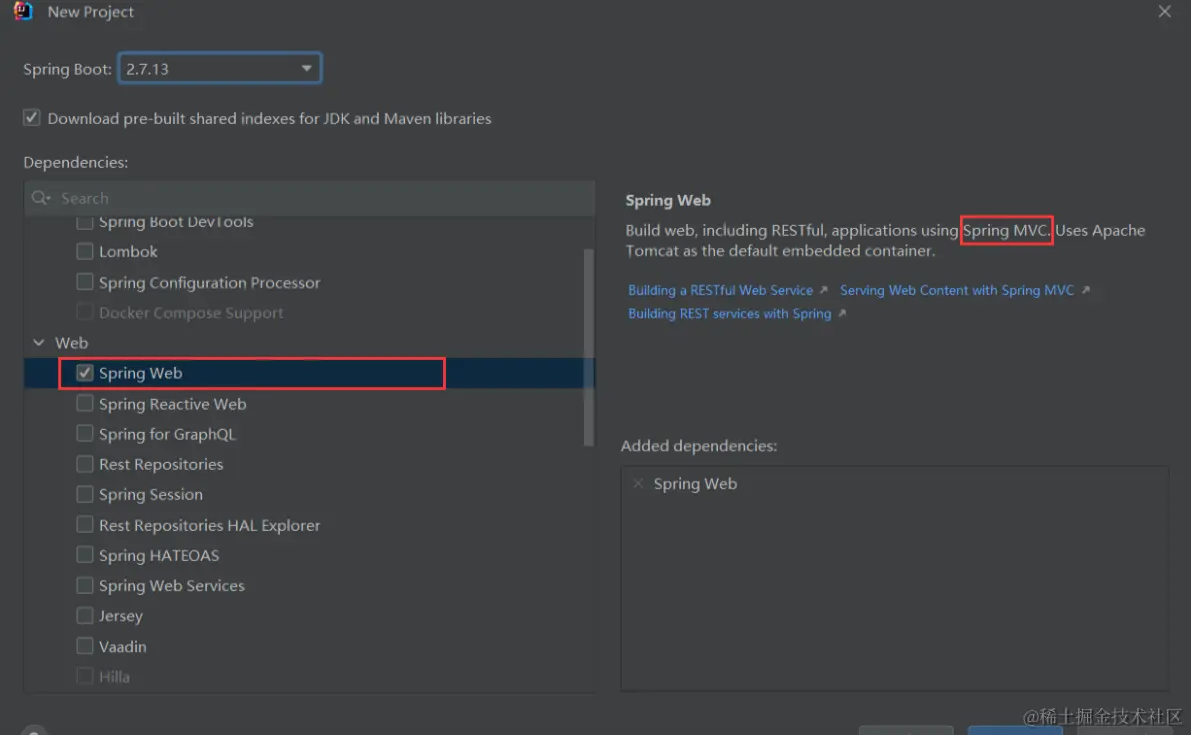Check Spring HATEOAS dependency

point(85,555)
